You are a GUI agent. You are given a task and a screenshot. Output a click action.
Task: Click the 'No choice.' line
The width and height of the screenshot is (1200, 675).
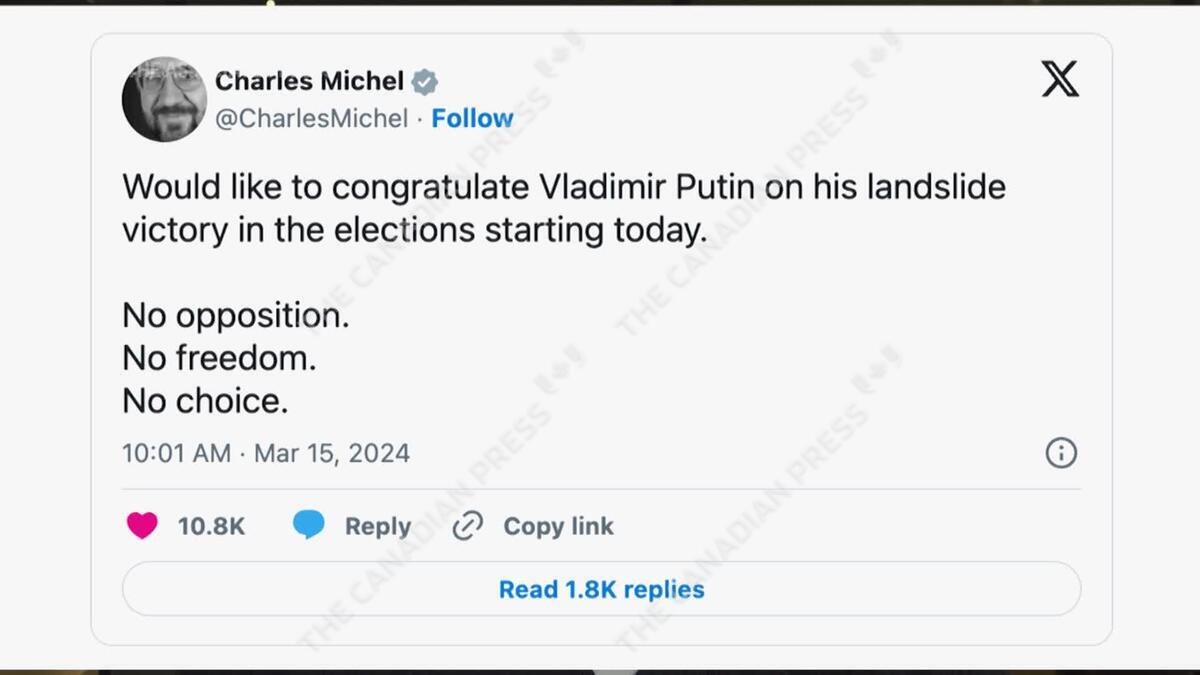(205, 401)
